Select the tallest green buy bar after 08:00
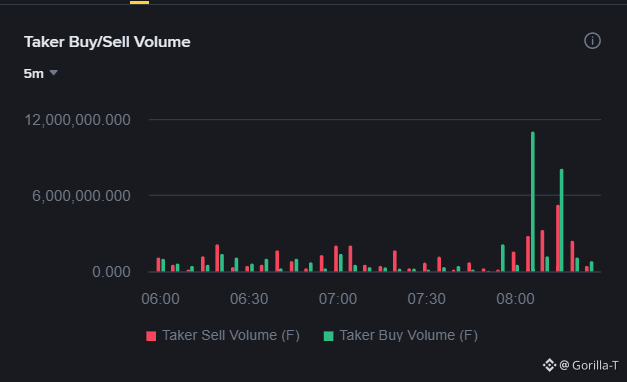Screen dimensions: 627x382 (x=533, y=202)
